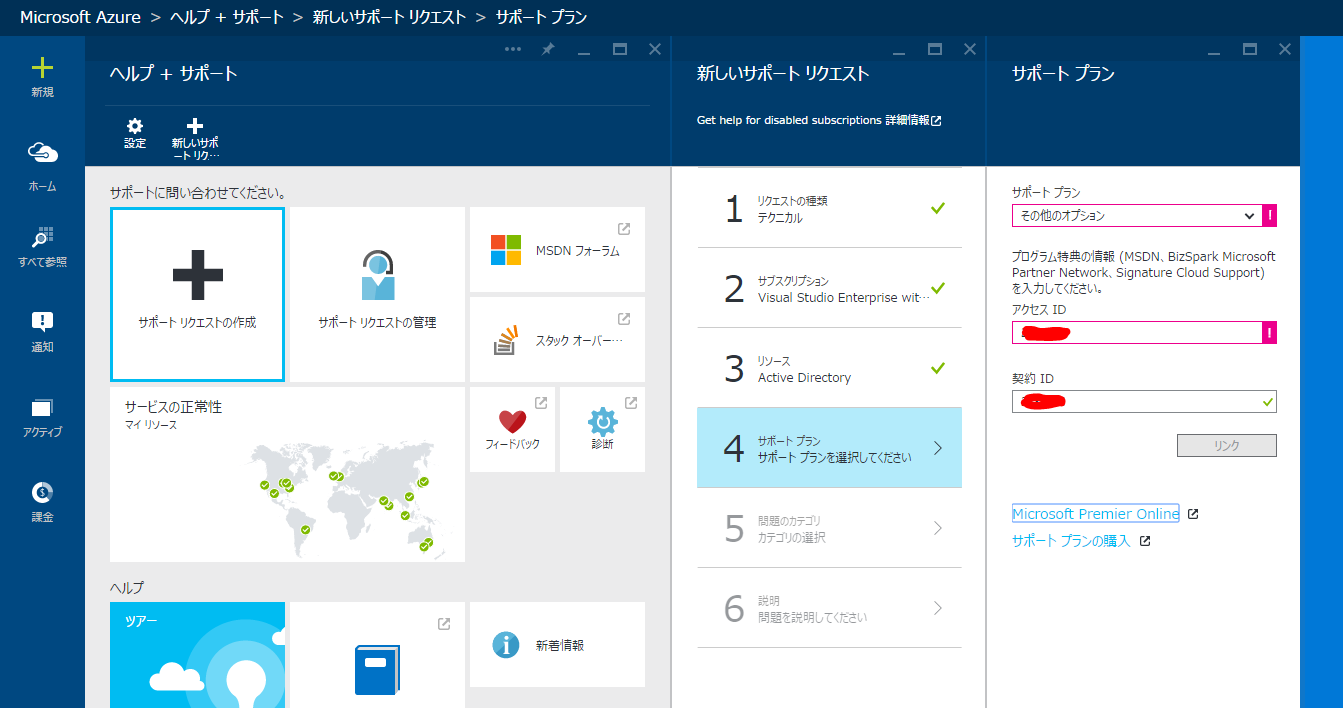Pin the ヘルプ+サポート blade
Viewport: 1343px width, 708px height.
[x=548, y=49]
